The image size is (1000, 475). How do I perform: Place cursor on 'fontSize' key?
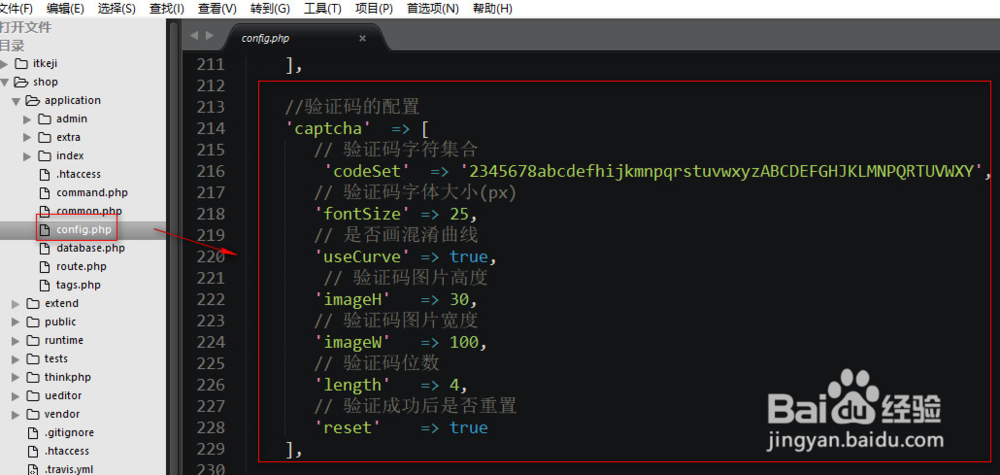pos(362,214)
